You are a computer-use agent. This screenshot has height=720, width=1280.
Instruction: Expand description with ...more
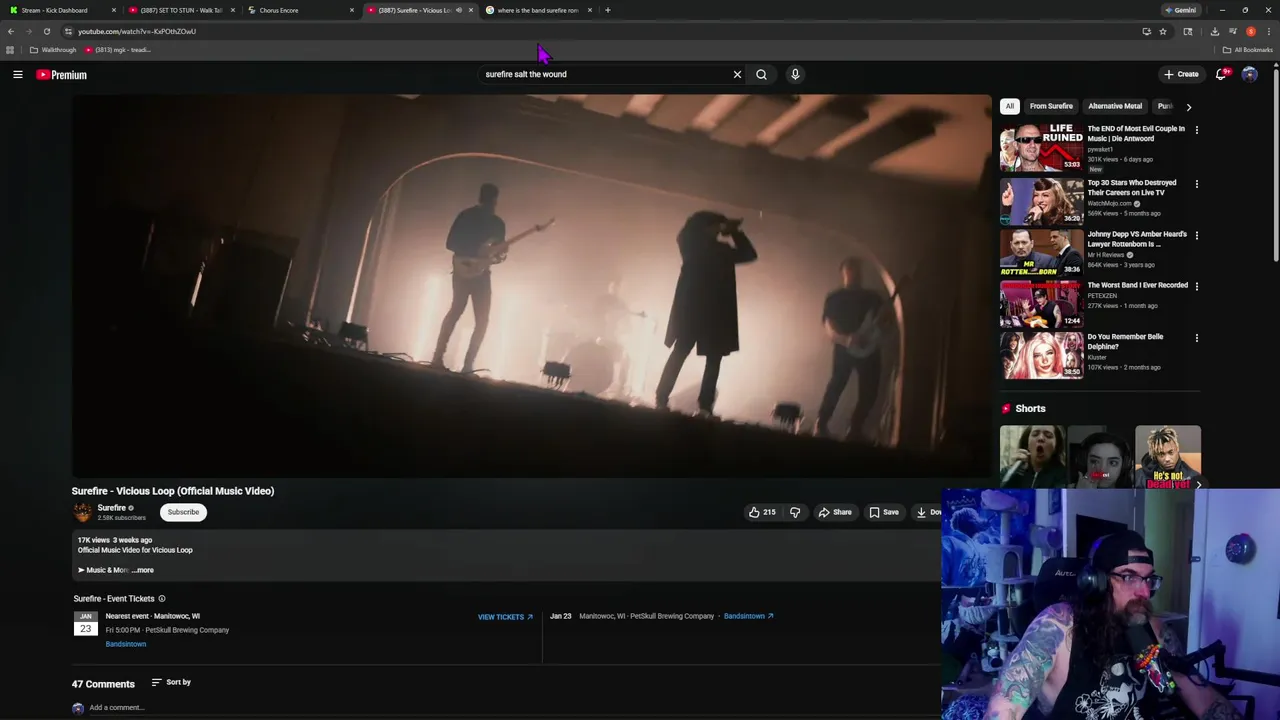[142, 570]
